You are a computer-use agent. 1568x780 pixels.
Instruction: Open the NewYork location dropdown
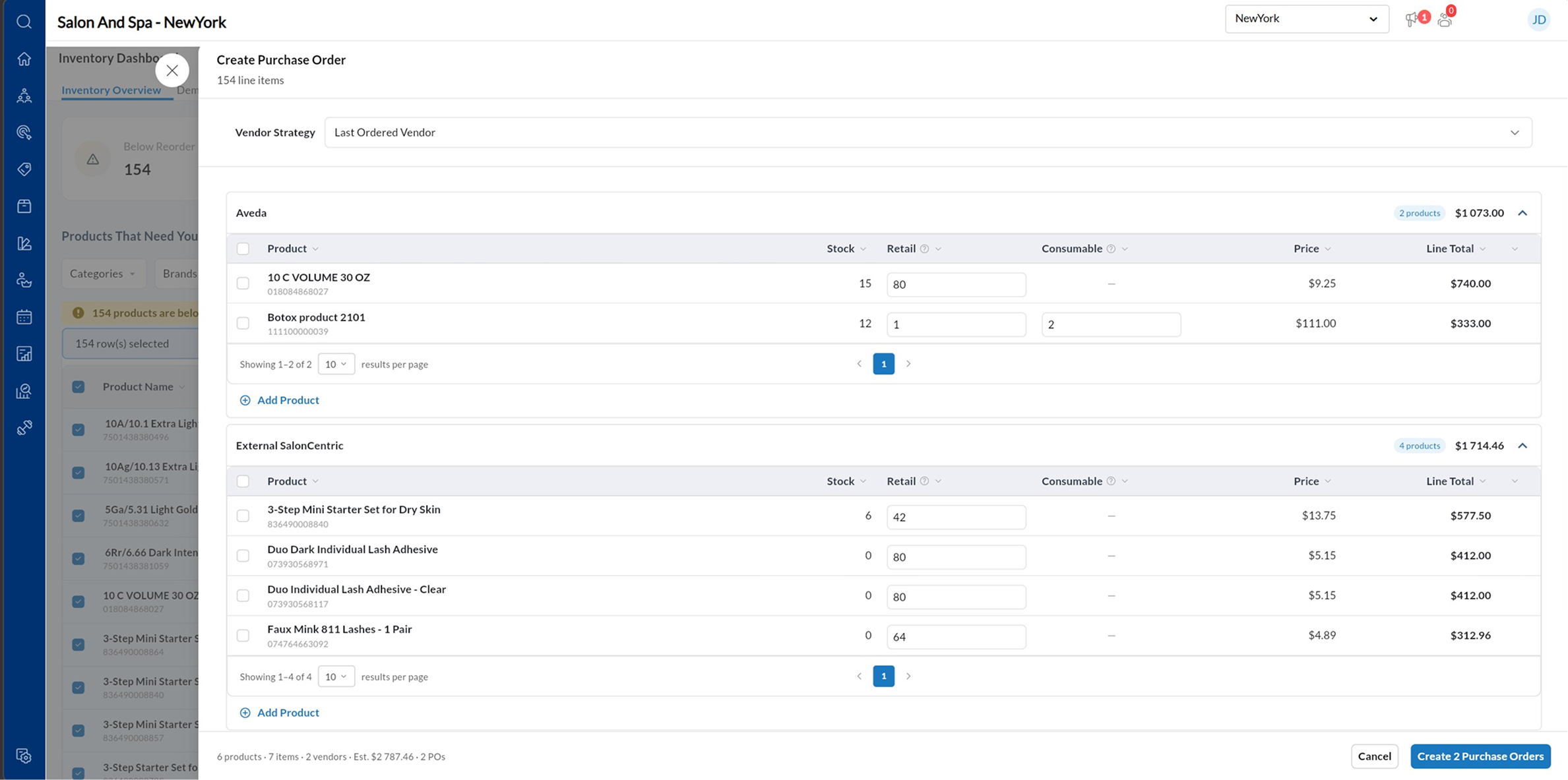(x=1306, y=18)
